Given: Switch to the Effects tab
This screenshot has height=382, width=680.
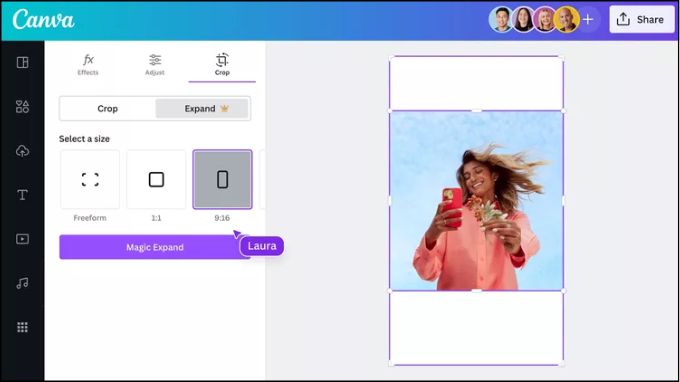Looking at the screenshot, I should click(88, 65).
